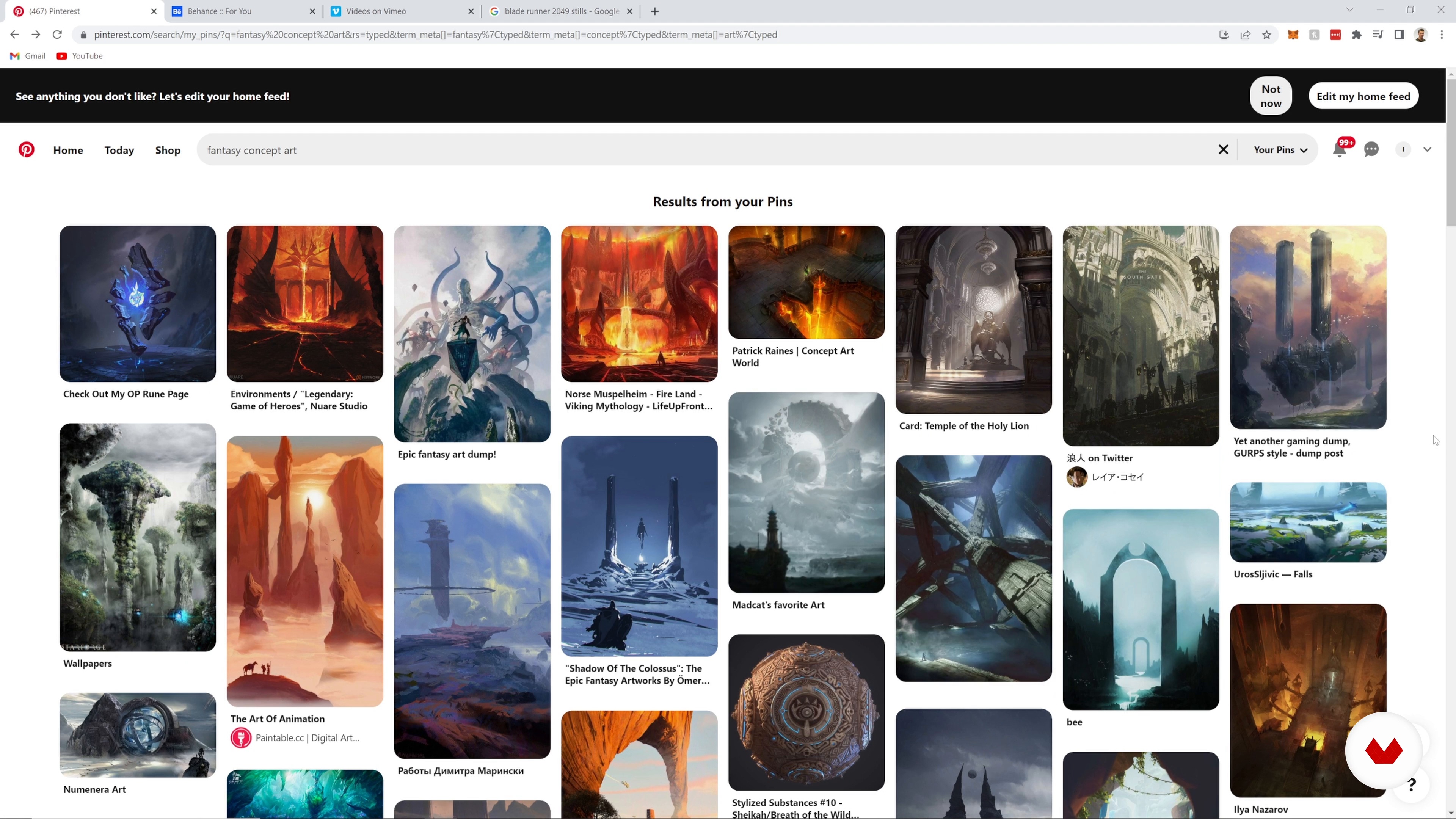Click the Not now button

point(1271,96)
